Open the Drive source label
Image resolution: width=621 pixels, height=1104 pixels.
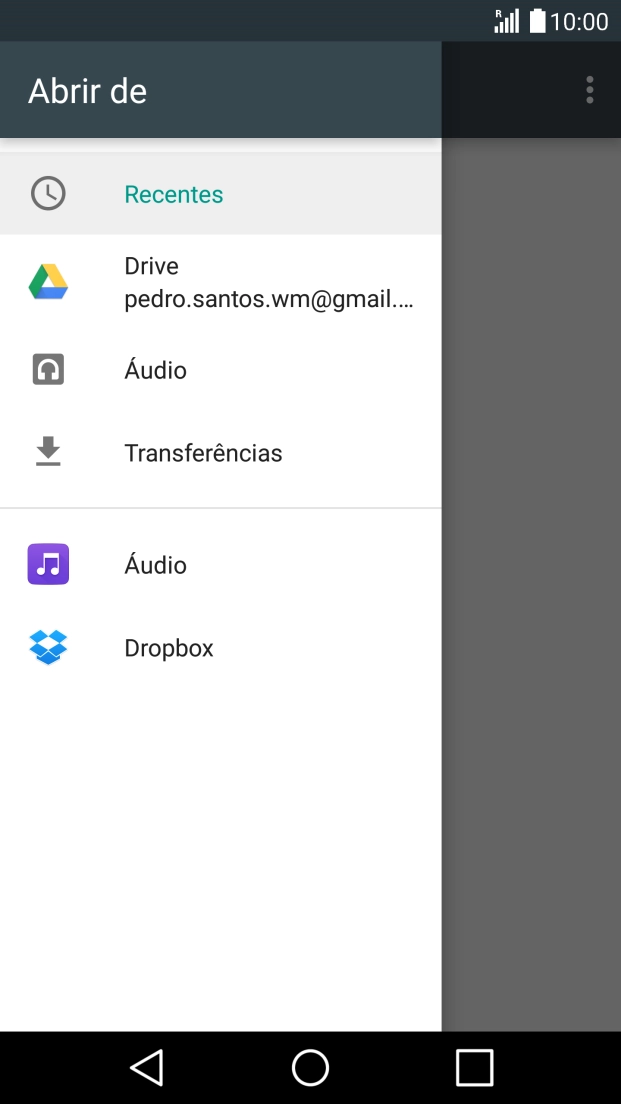click(x=152, y=266)
